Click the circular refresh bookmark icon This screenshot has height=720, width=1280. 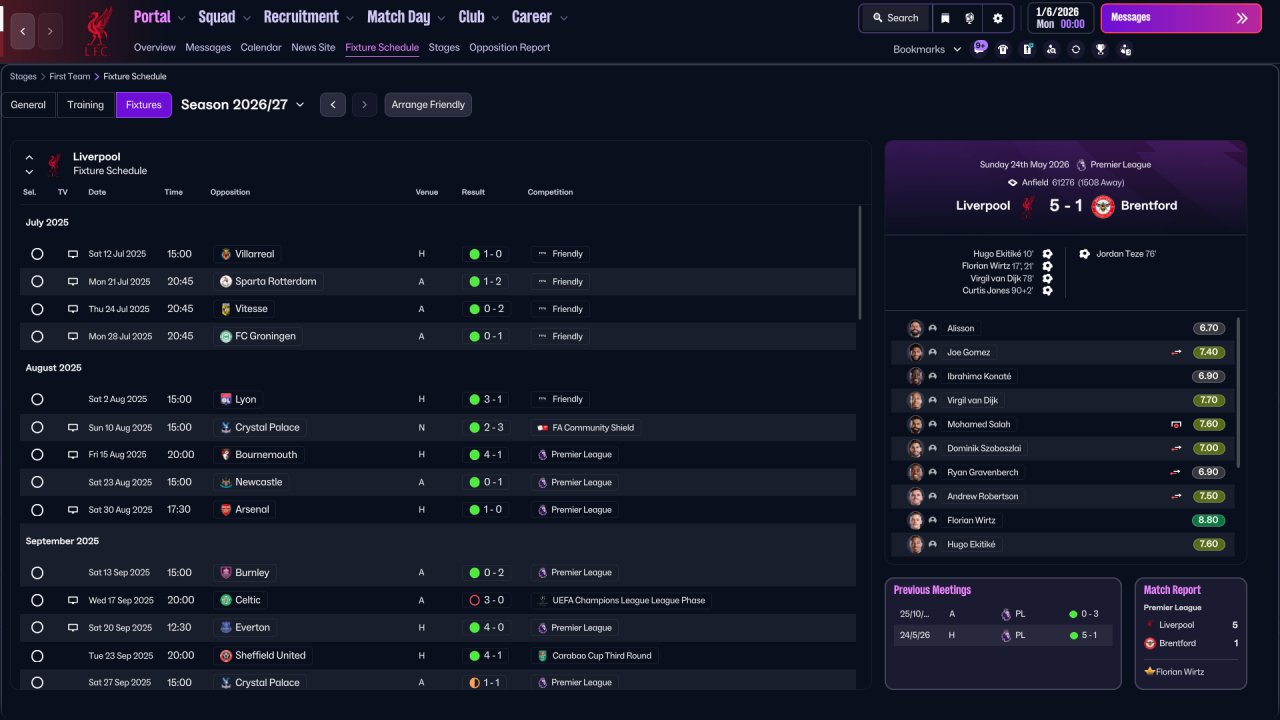point(1075,49)
